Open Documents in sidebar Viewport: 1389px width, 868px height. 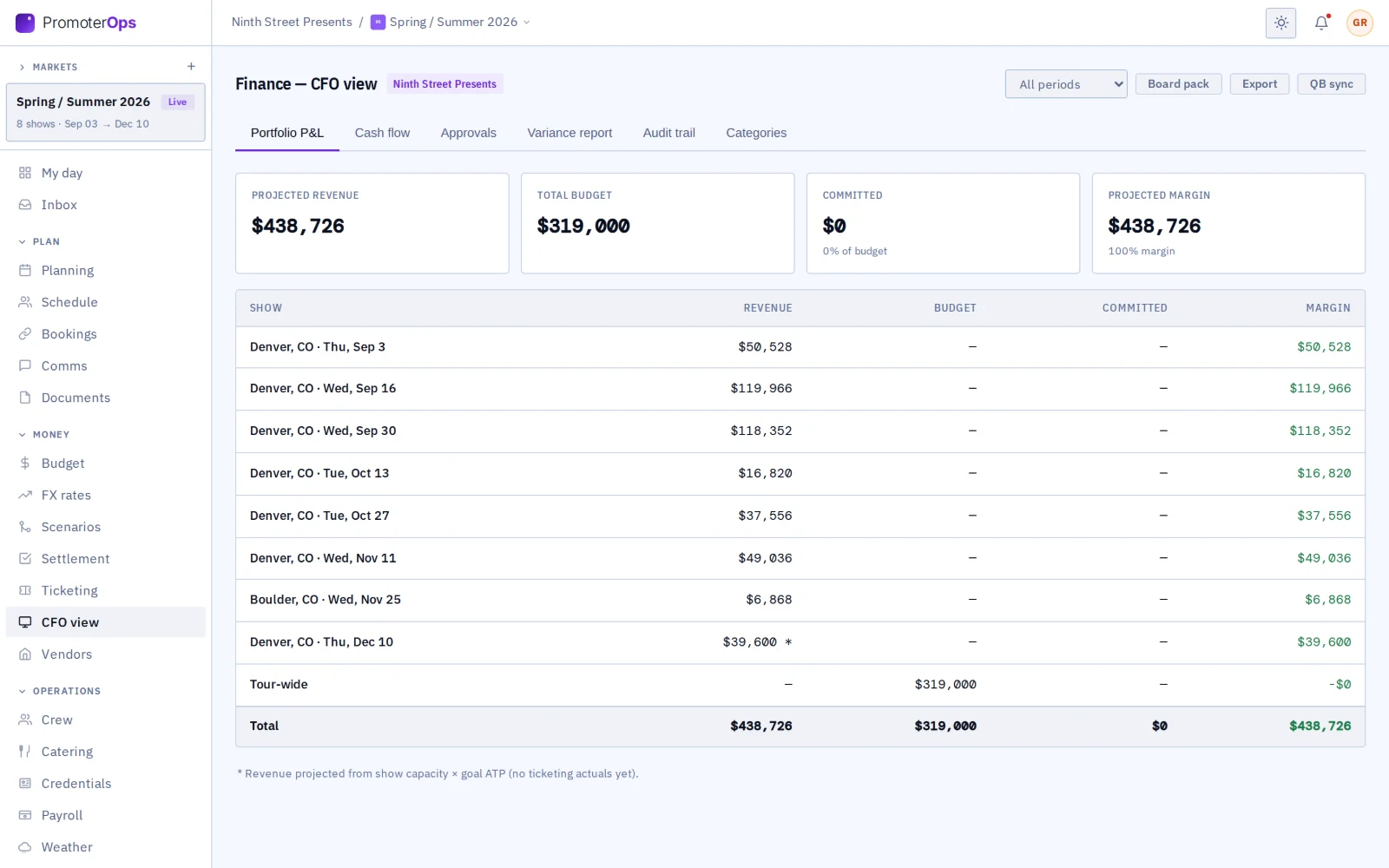[106, 398]
